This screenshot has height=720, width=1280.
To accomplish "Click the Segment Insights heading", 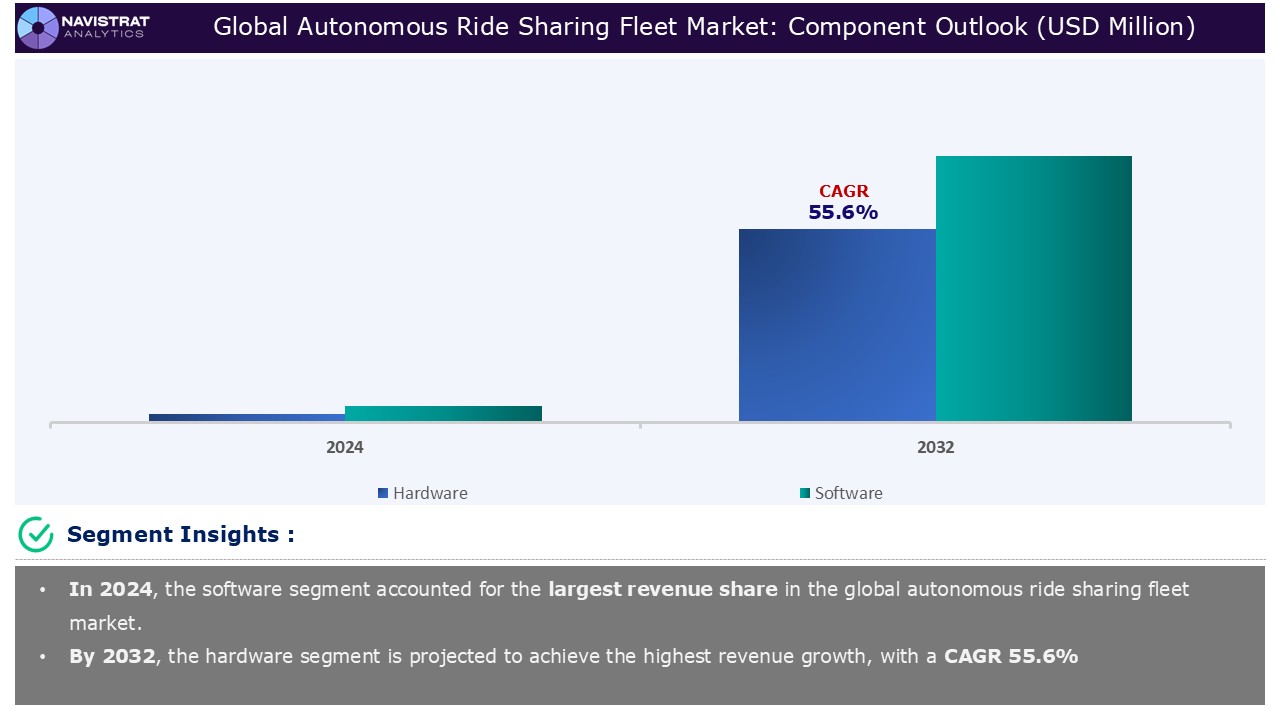I will 180,535.
